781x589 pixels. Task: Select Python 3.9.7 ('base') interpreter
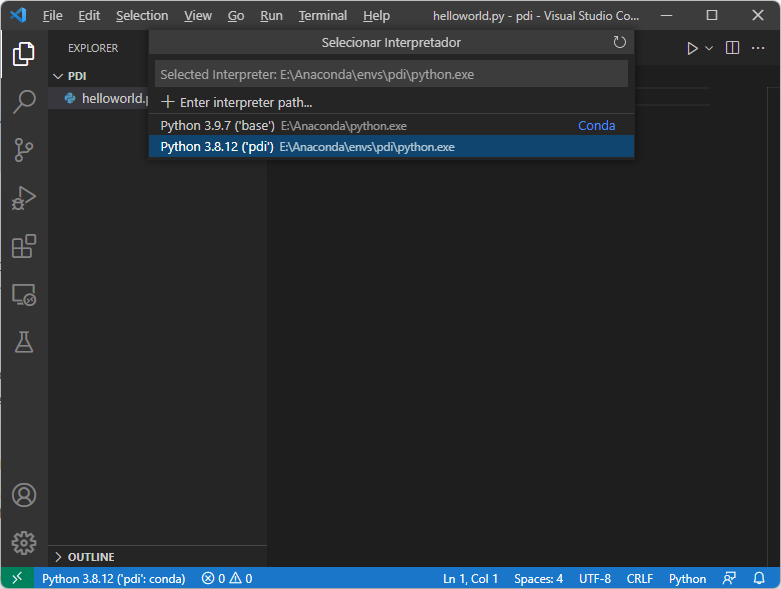391,125
